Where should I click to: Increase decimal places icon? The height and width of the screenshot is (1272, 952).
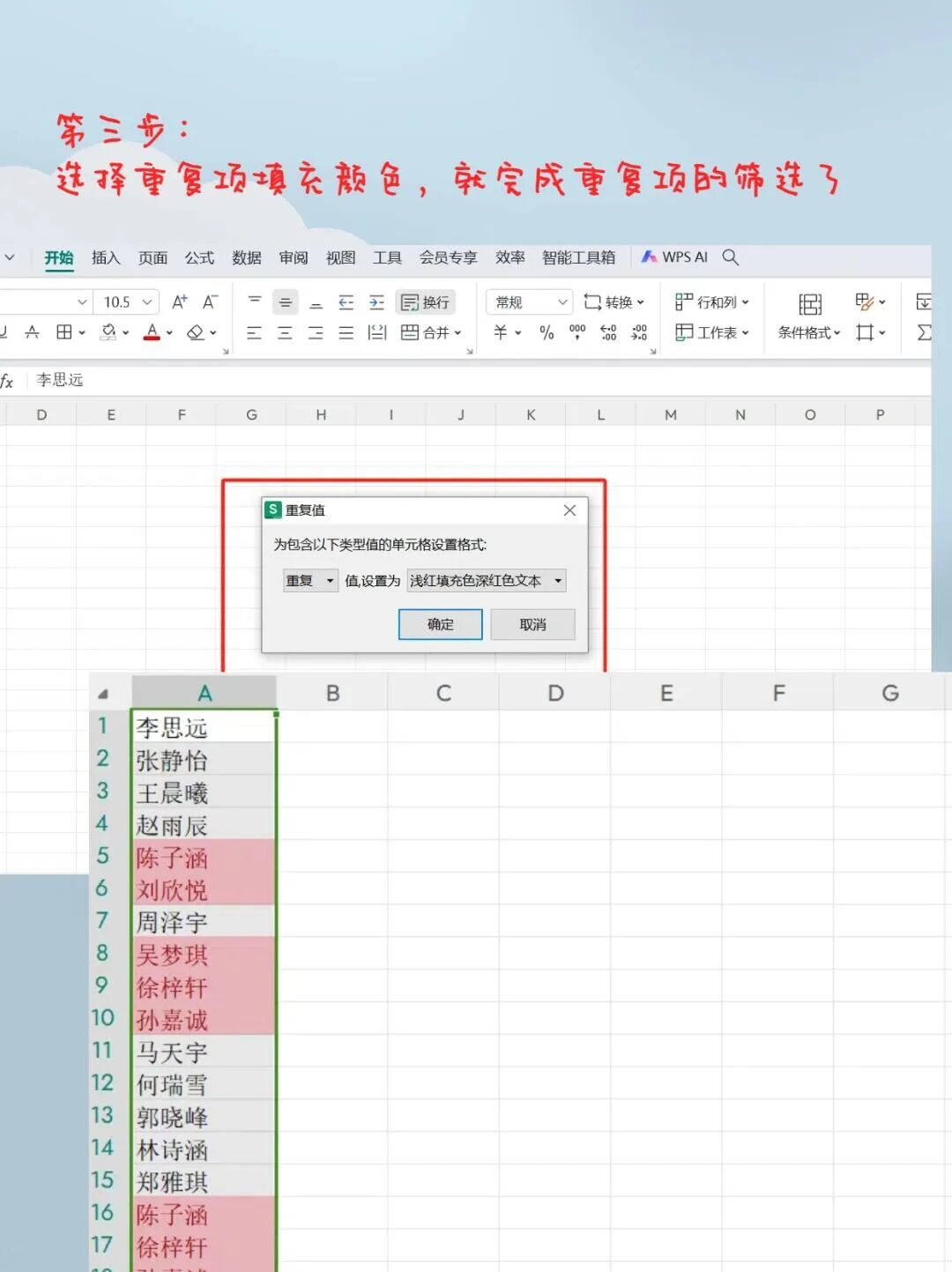(608, 332)
